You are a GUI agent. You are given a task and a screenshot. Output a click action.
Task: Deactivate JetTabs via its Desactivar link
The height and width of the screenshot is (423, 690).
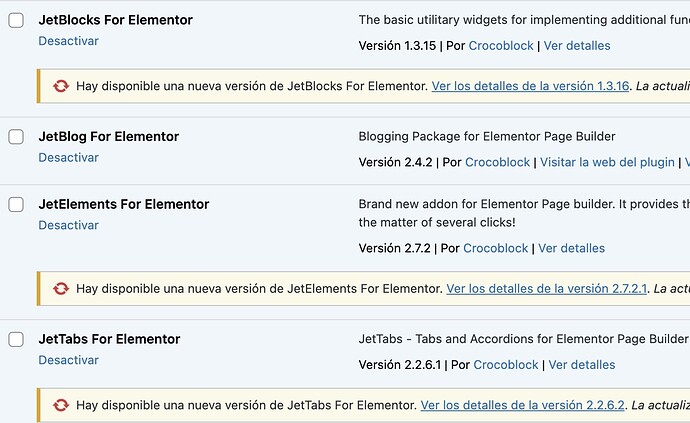click(x=69, y=360)
